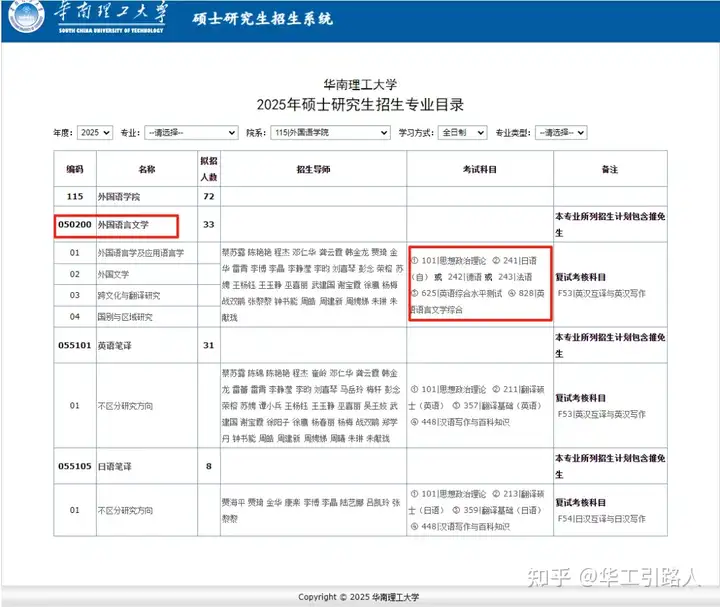Click the 拟招人数 column header

[209, 169]
